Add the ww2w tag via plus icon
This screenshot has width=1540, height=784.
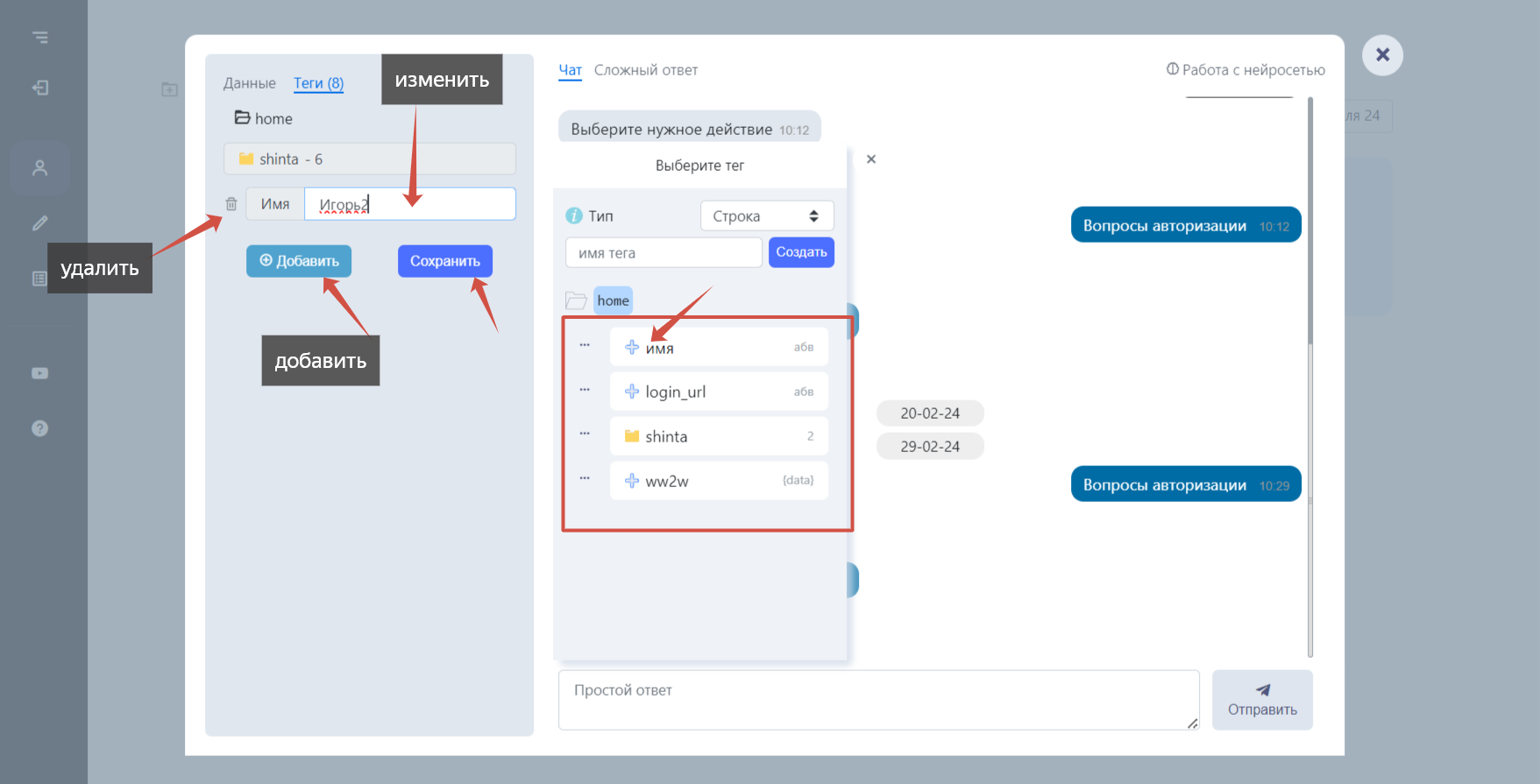click(632, 481)
